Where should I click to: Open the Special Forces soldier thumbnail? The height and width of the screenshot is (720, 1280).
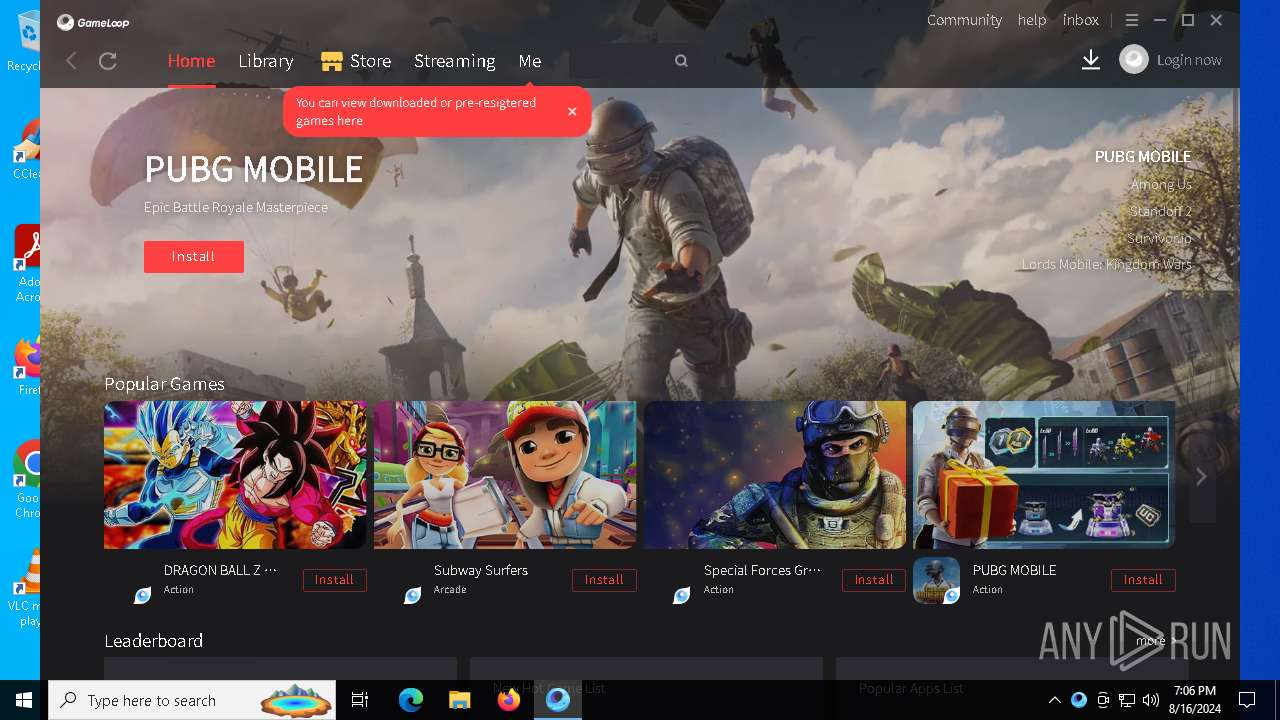(x=775, y=475)
